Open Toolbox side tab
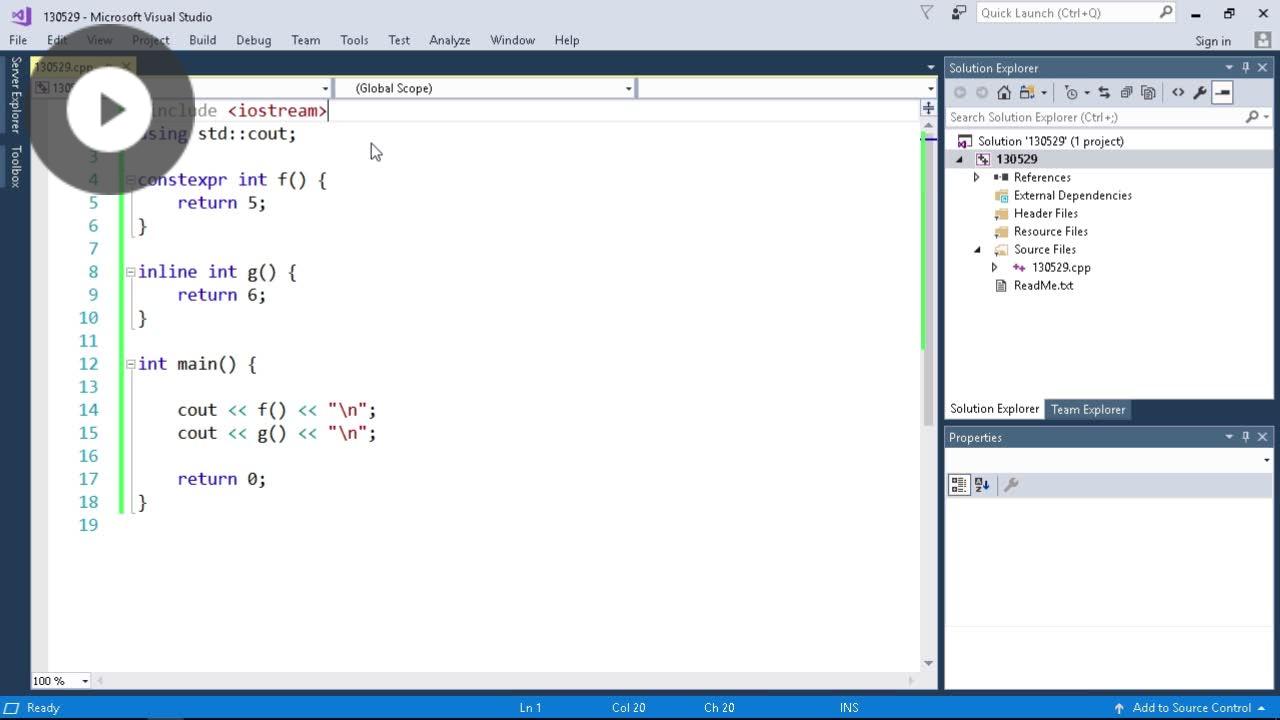Viewport: 1280px width, 720px height. (15, 166)
